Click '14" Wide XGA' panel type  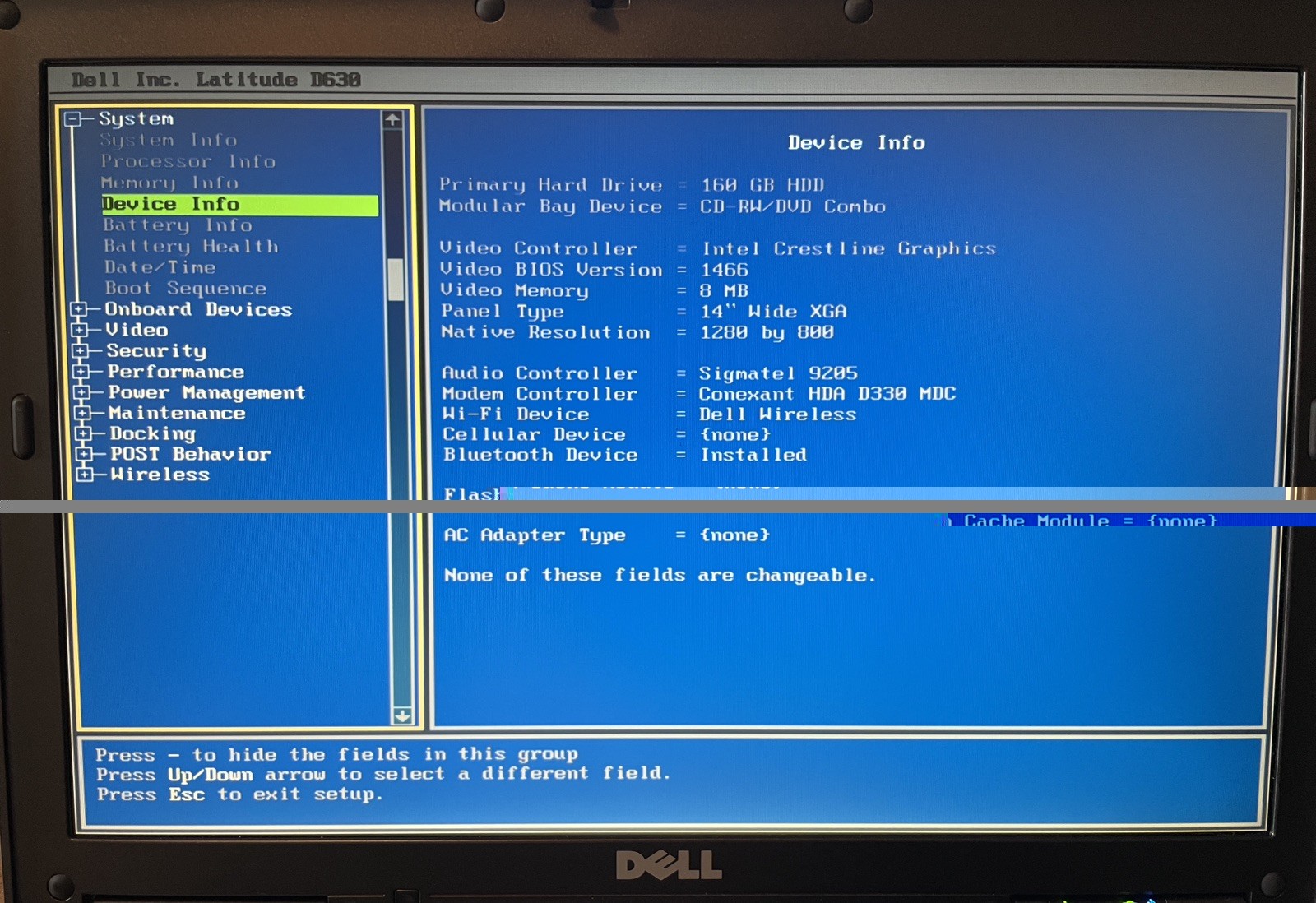pyautogui.click(x=773, y=312)
